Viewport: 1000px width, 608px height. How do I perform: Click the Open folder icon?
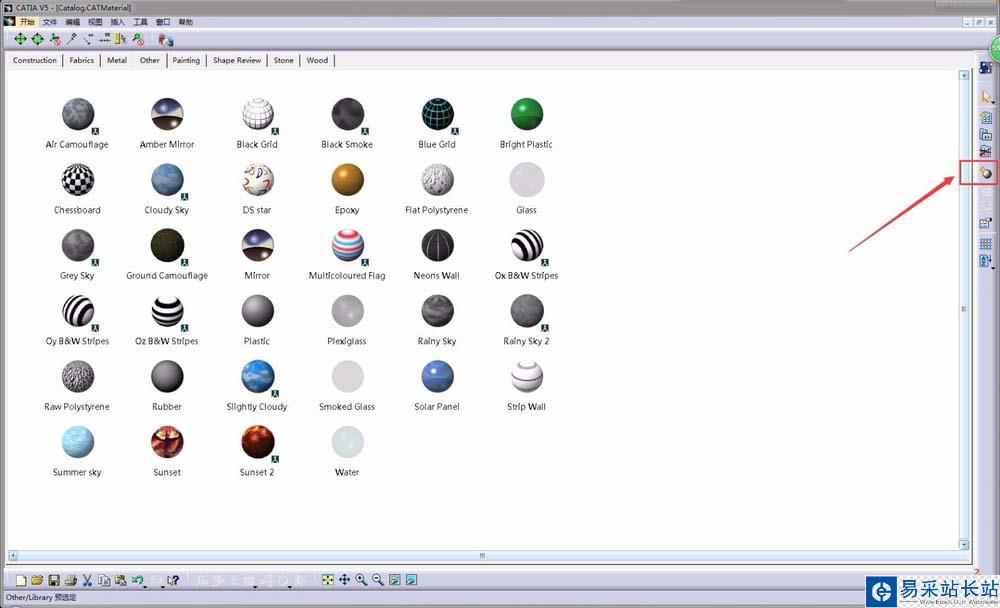pos(37,580)
